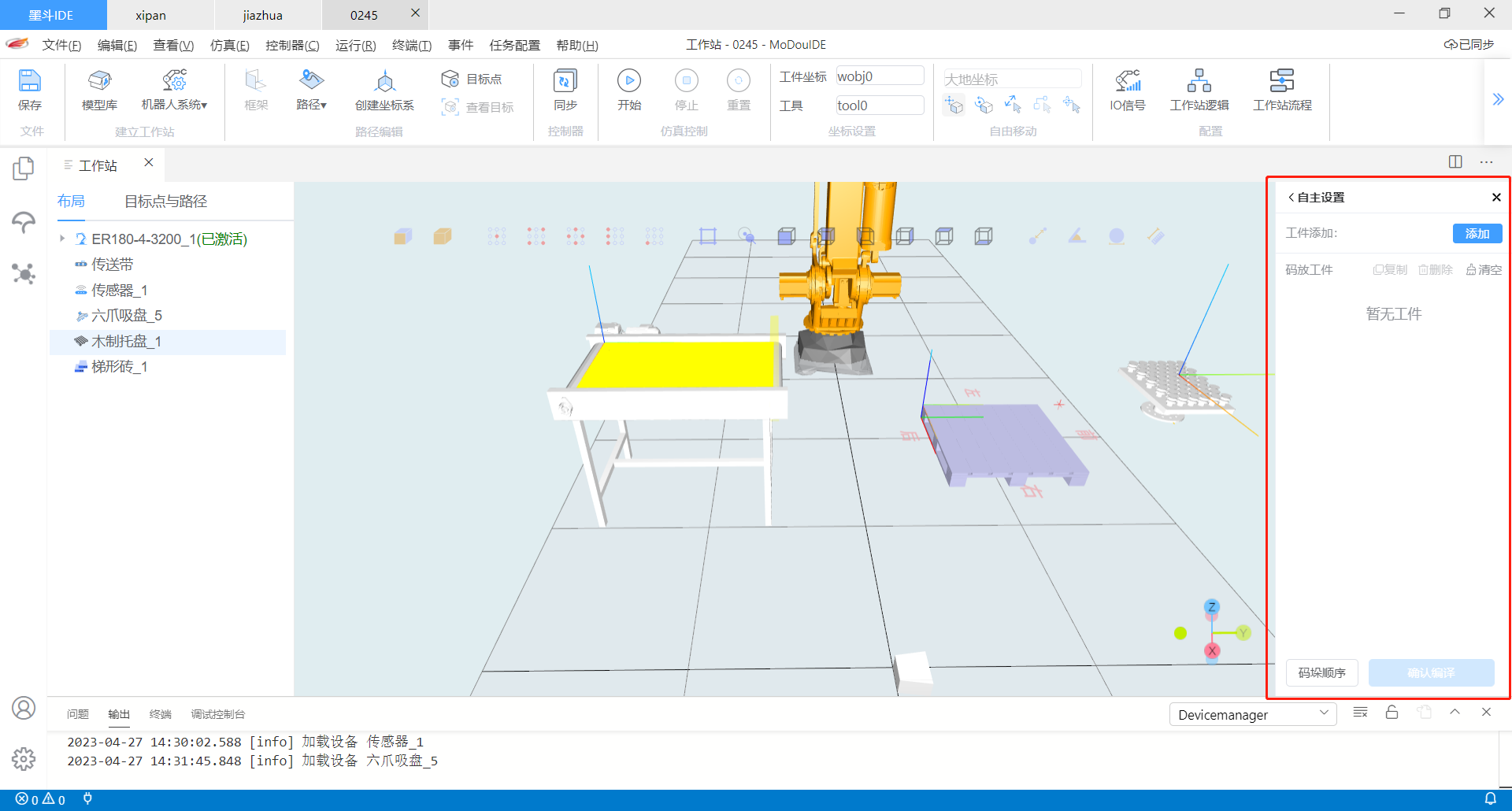Start the simulation with 开始
The height and width of the screenshot is (811, 1512).
click(x=628, y=90)
